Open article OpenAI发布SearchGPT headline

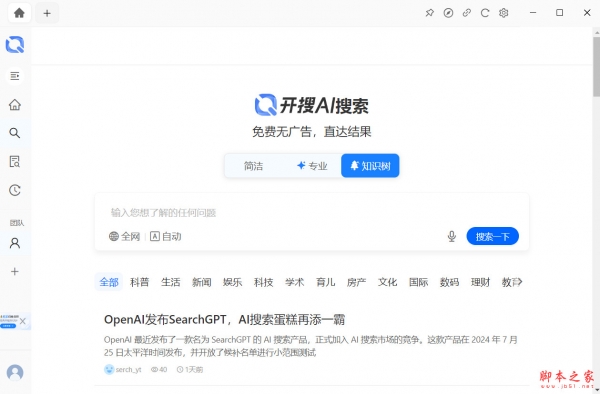(x=224, y=319)
